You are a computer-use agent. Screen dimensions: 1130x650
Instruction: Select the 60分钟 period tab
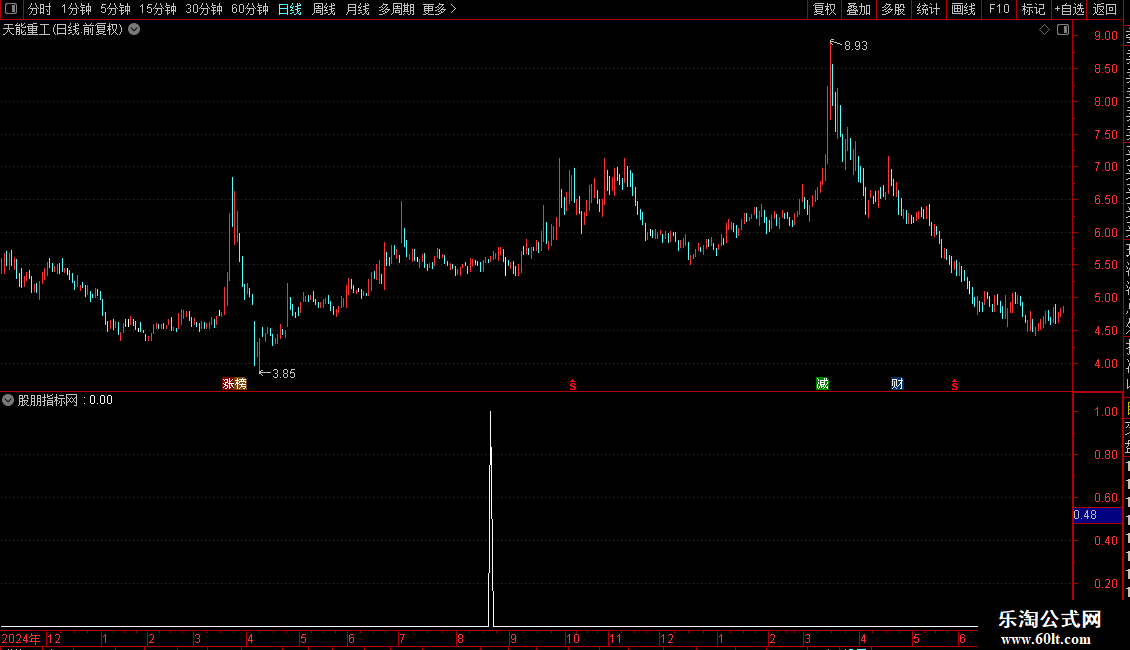coord(250,9)
